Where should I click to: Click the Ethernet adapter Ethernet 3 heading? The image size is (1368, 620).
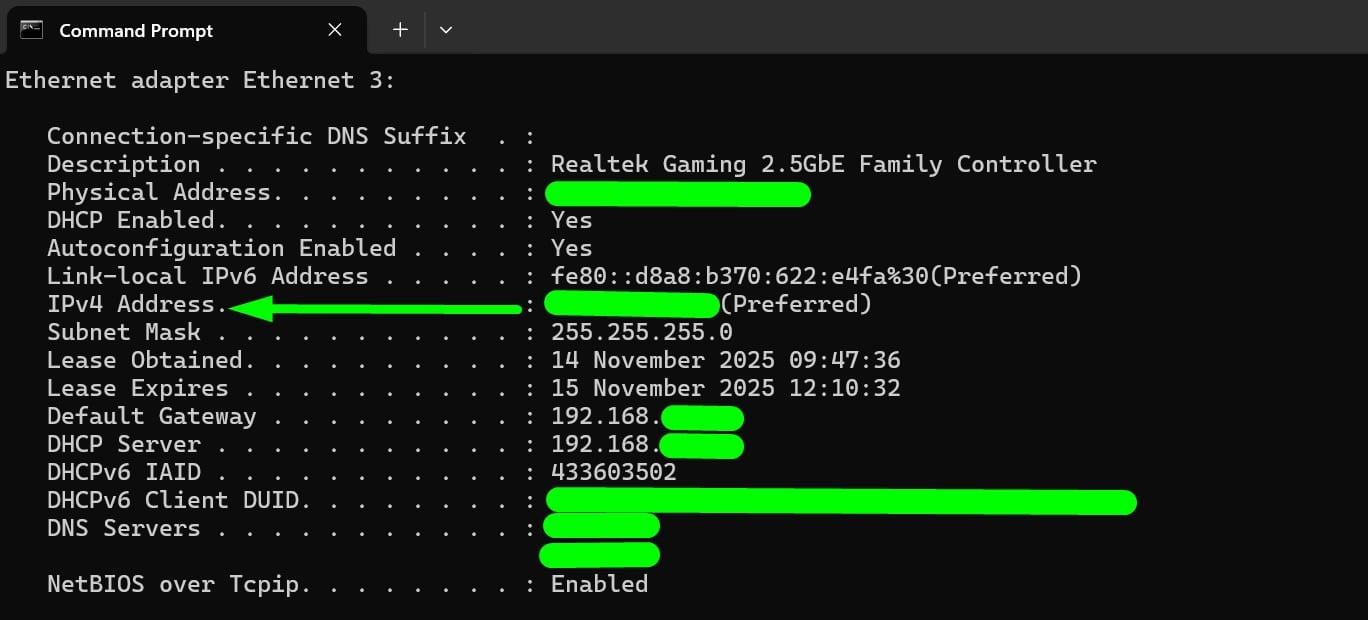pyautogui.click(x=200, y=80)
